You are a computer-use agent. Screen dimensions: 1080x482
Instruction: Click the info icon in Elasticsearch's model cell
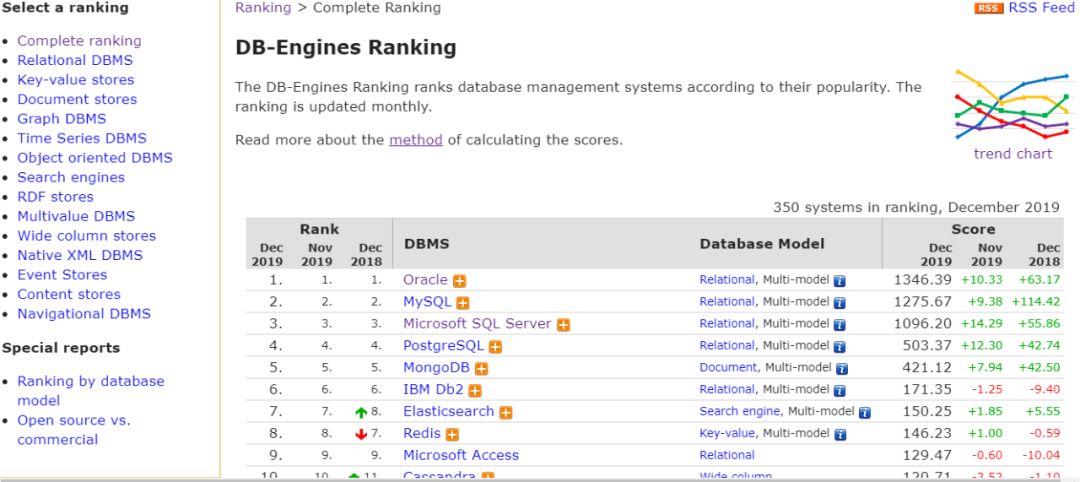click(x=865, y=412)
